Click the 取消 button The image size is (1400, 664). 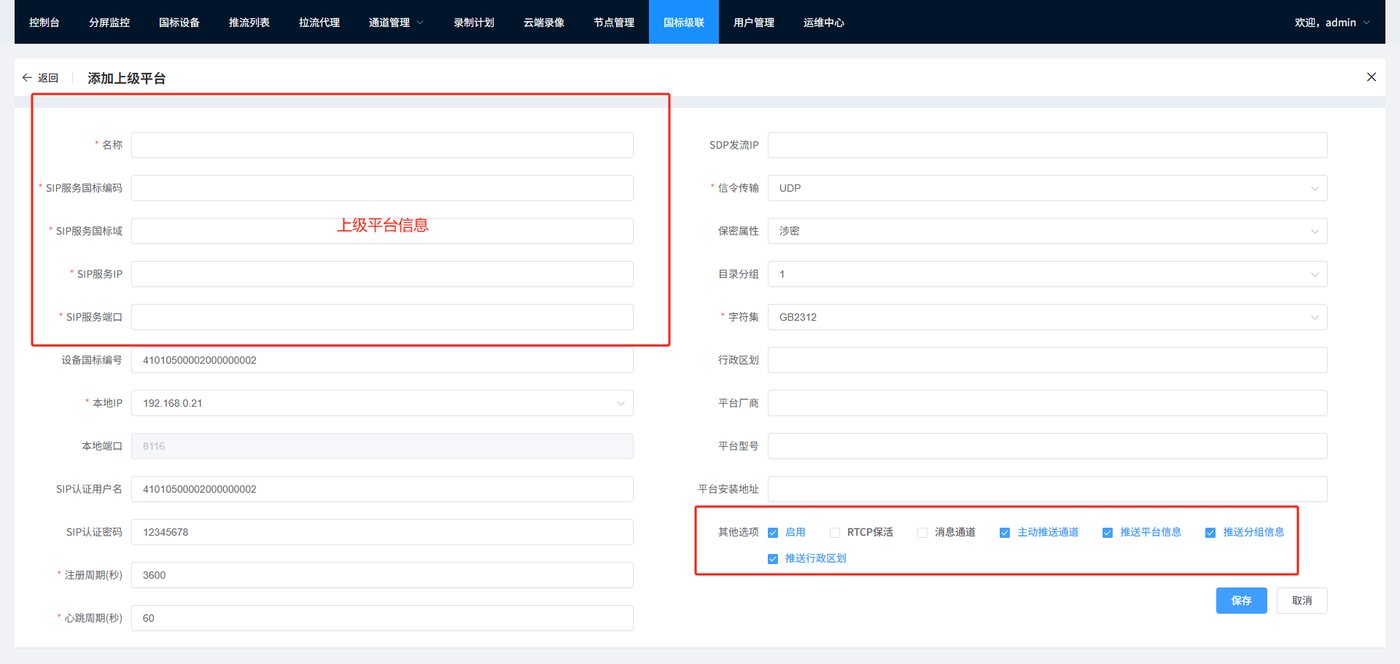(x=1302, y=601)
